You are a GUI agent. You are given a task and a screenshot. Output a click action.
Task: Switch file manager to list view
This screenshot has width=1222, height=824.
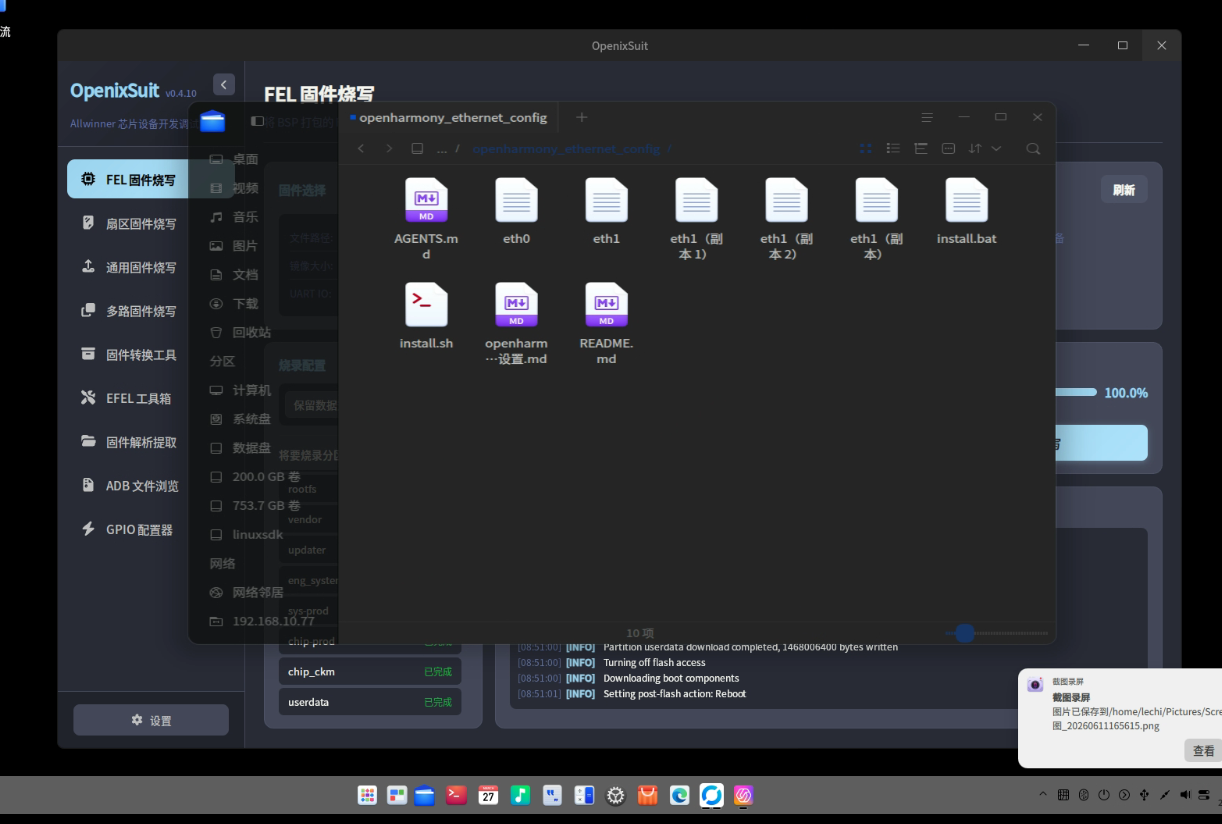[893, 148]
